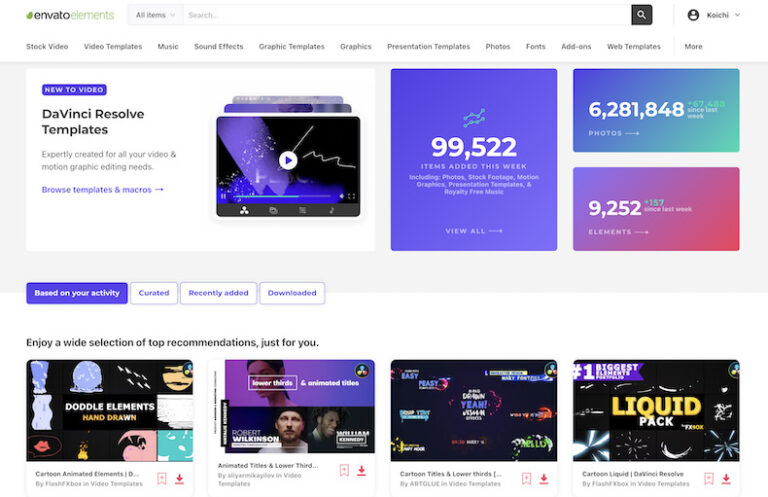Click the music note icon under preview
Screen dimensions: 768x497
[x=332, y=210]
